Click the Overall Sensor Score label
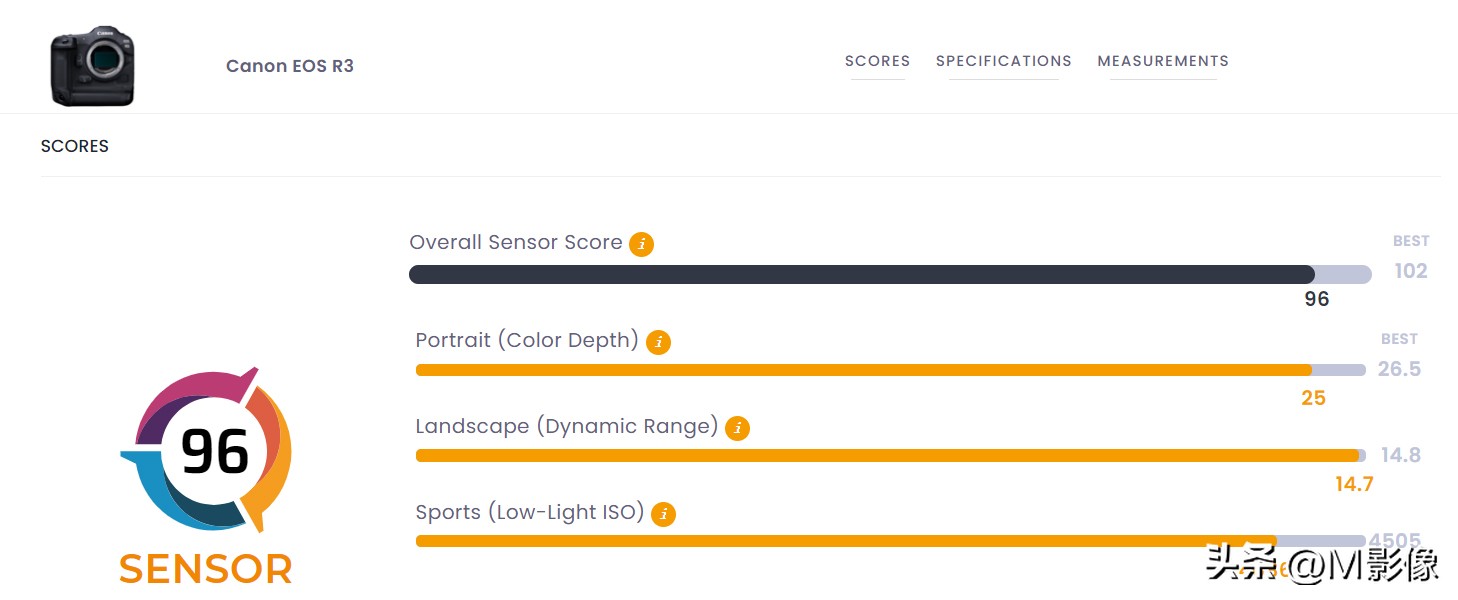 tap(515, 242)
